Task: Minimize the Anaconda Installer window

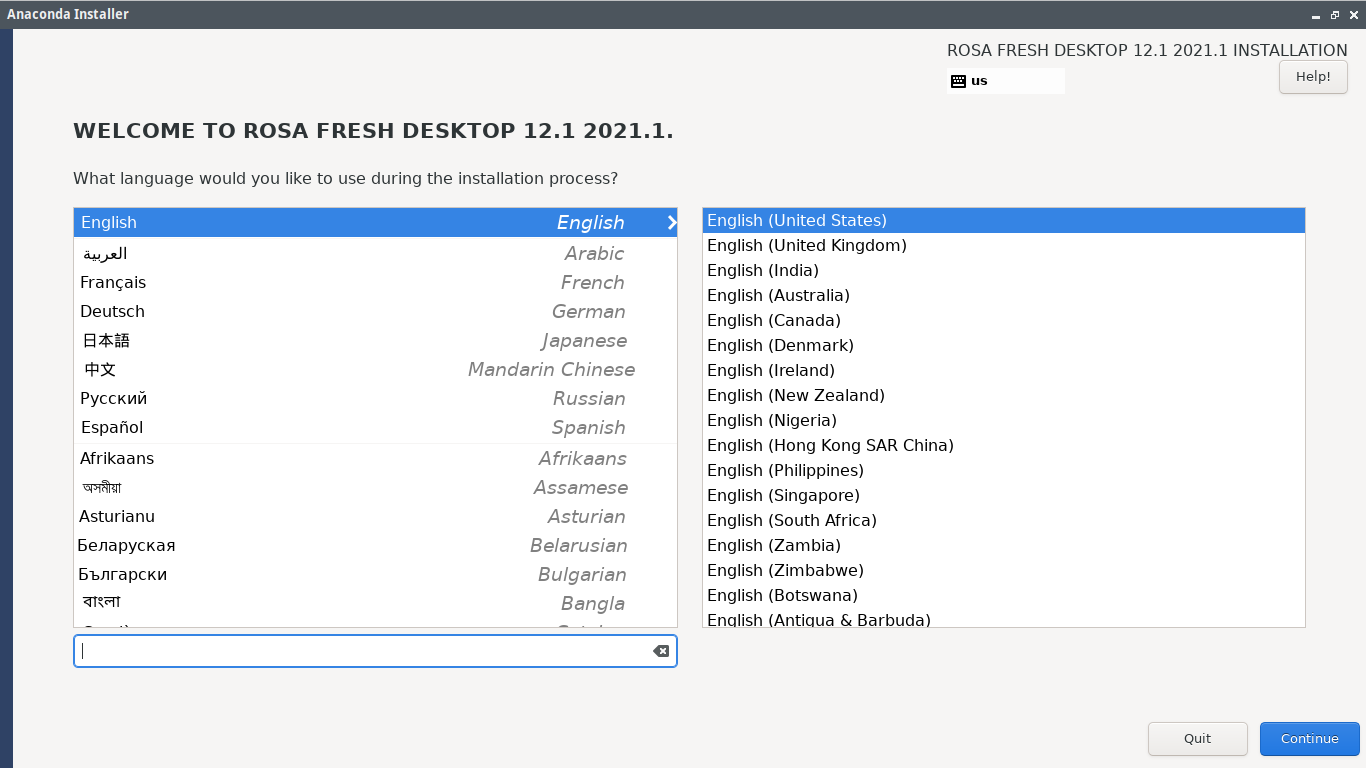Action: click(x=1317, y=15)
